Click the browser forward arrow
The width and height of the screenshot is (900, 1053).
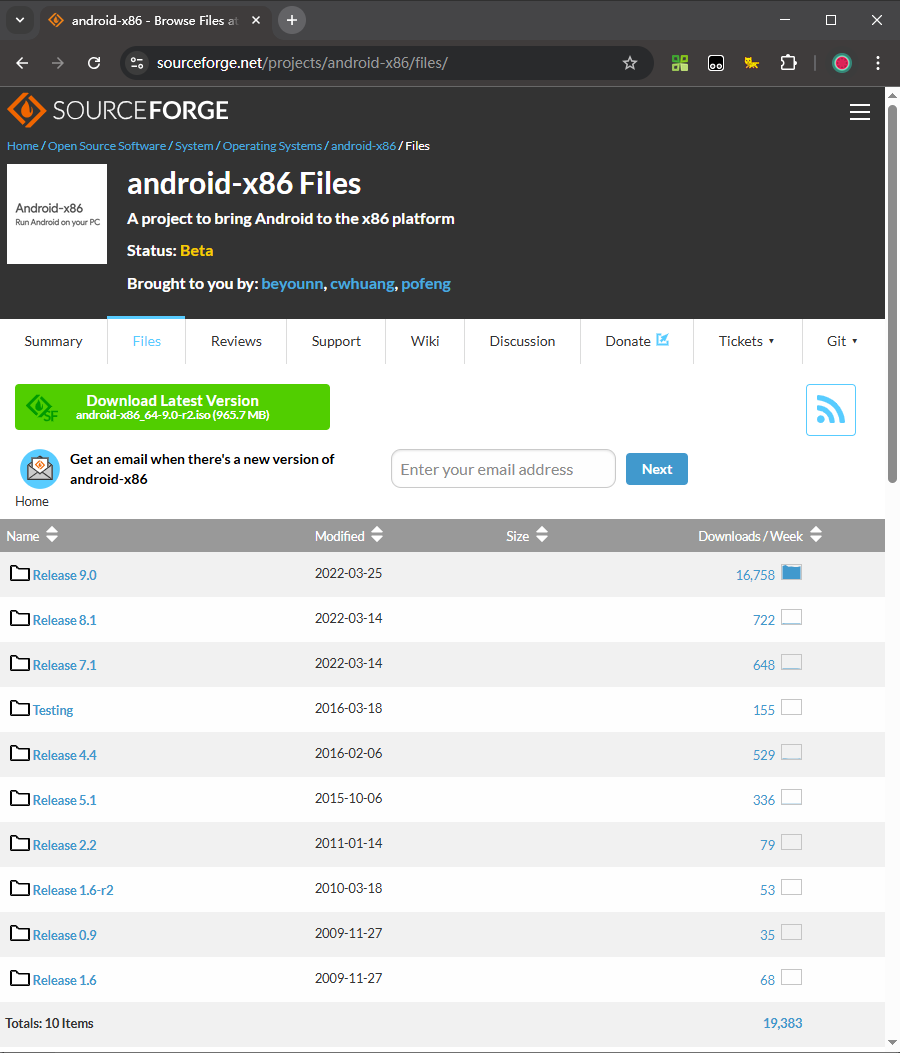[x=58, y=63]
